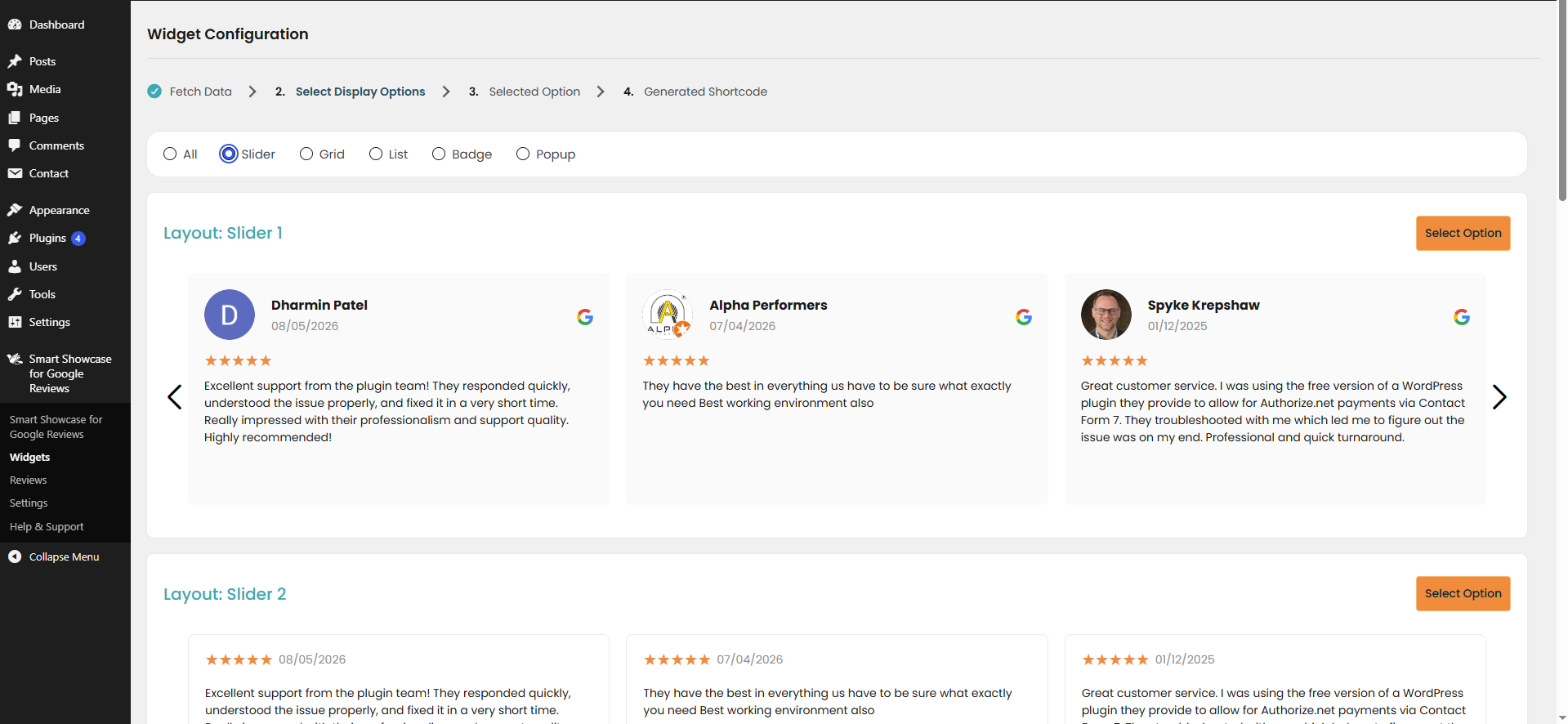Click chevron after Fetch Data step
The height and width of the screenshot is (724, 1568).
coord(252,92)
